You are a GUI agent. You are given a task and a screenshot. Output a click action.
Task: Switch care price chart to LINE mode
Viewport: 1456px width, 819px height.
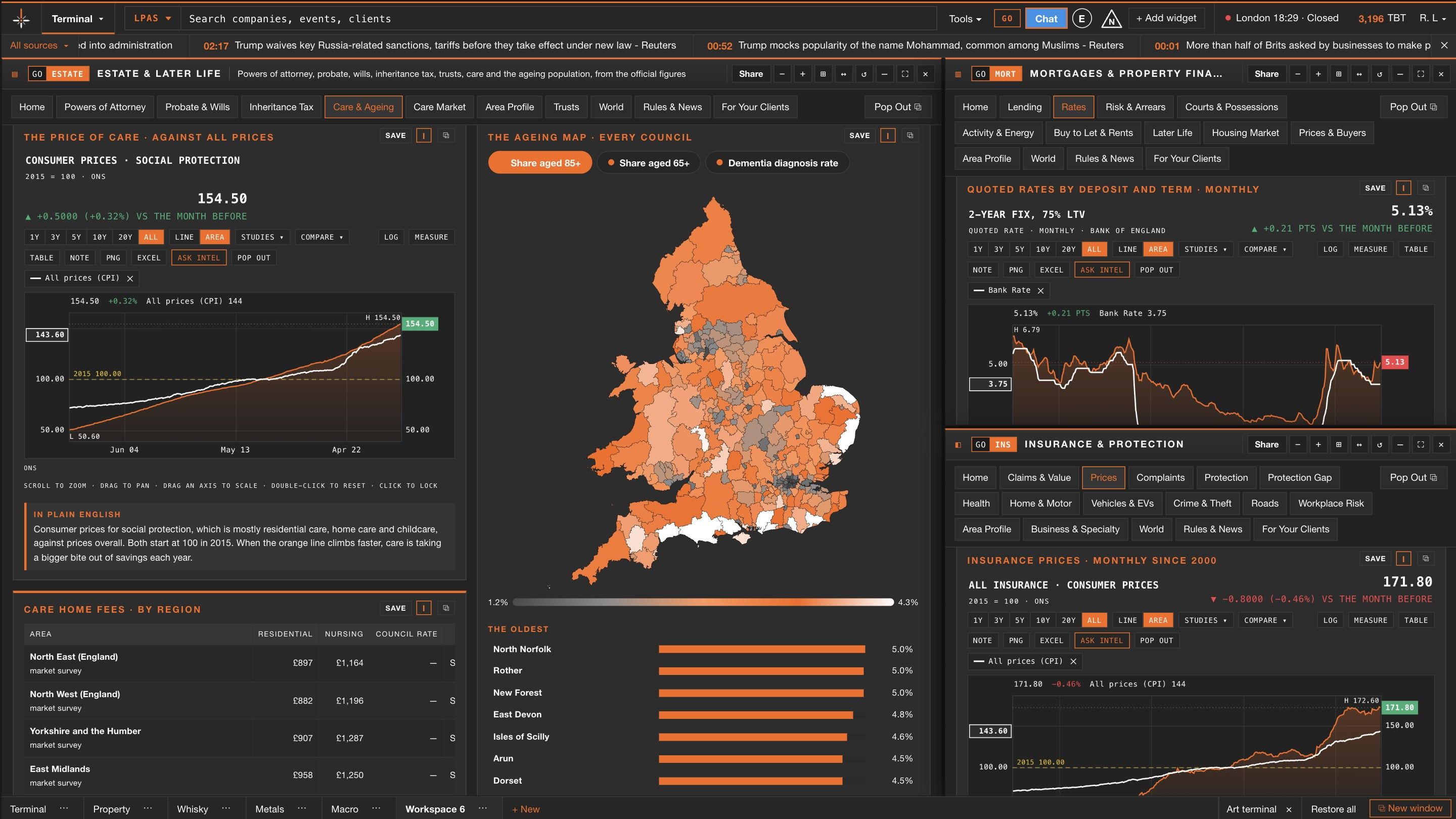click(x=184, y=238)
